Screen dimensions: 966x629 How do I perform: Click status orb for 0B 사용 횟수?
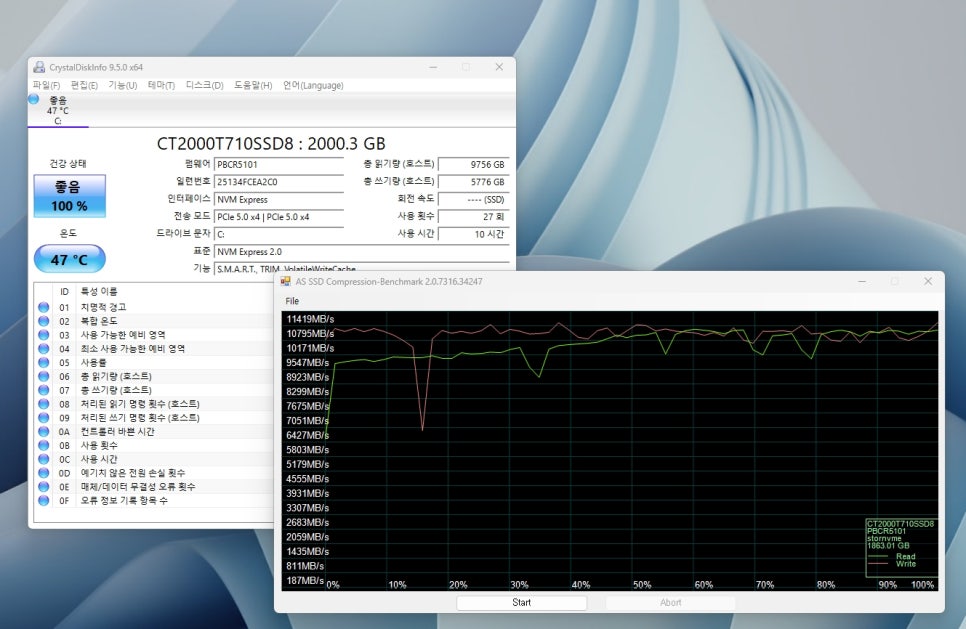coord(44,445)
